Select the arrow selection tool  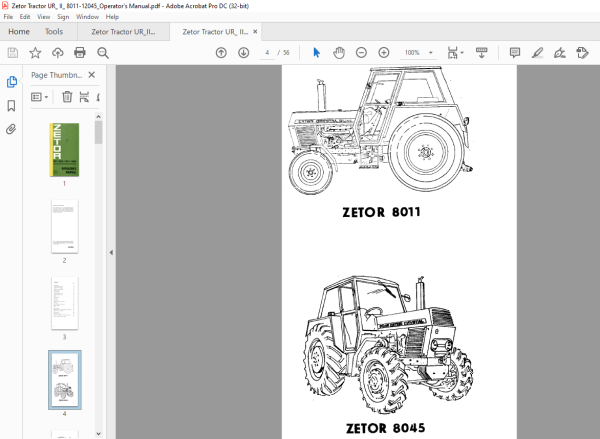coord(316,52)
